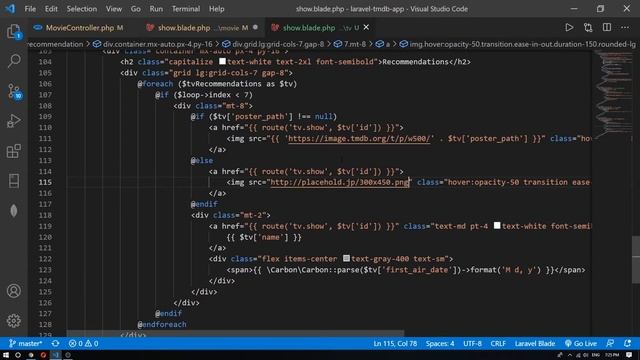Change indentation via Spaces: 4
The image size is (640, 360).
tap(440, 343)
